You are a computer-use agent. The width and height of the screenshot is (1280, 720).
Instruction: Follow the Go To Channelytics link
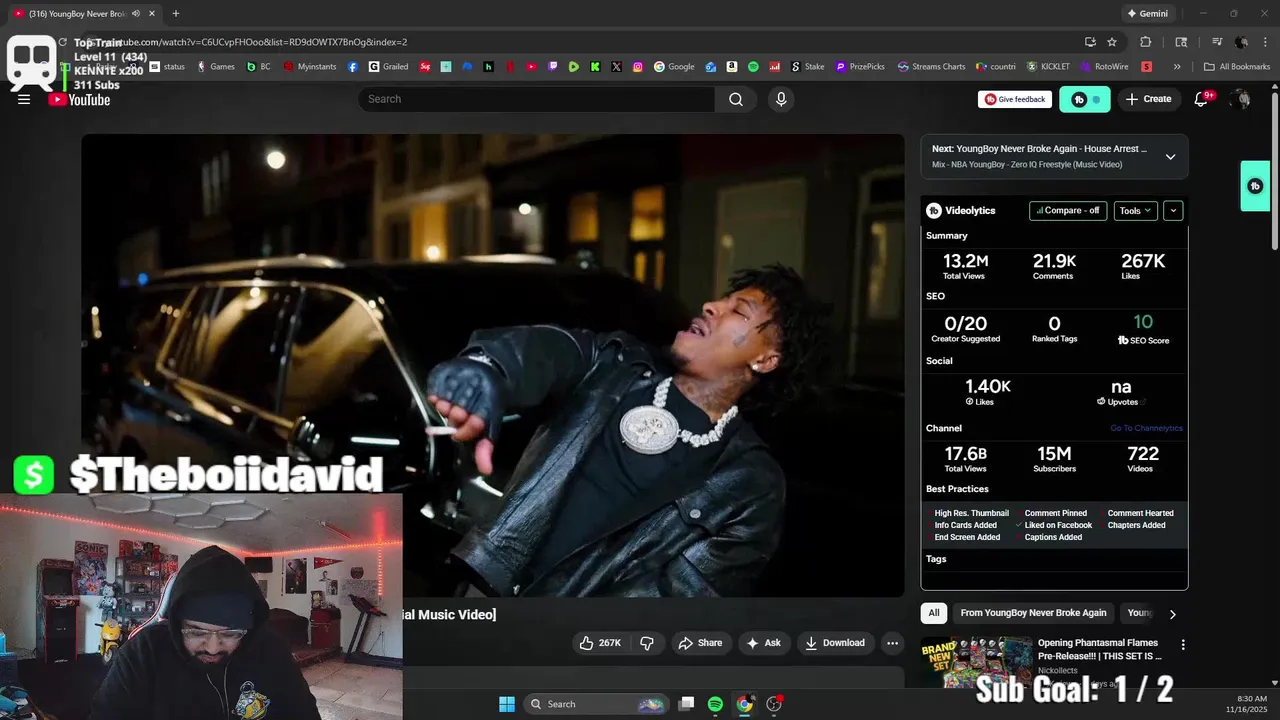tap(1146, 428)
